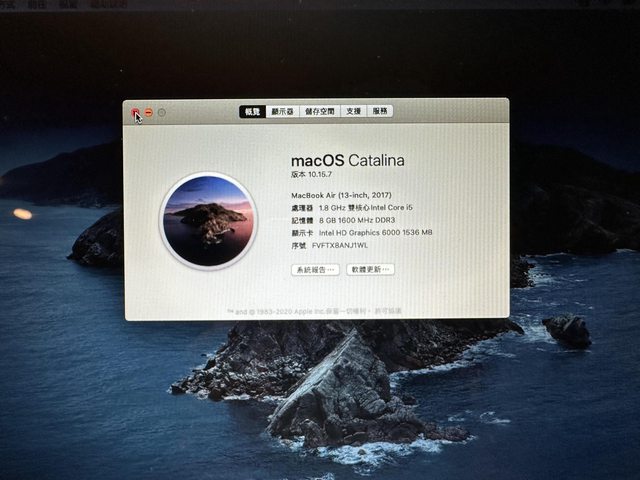The image size is (640, 480).
Task: Click the circular Catalina island logo
Action: click(x=208, y=221)
